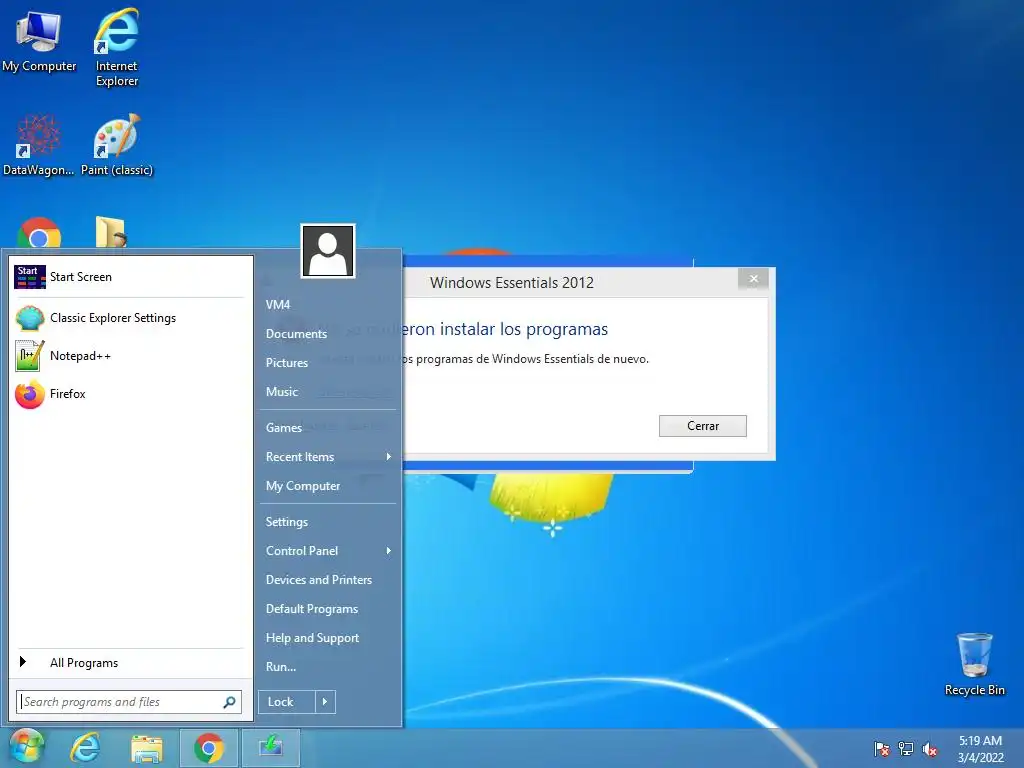Select the folder desktop icon beside Chrome
The height and width of the screenshot is (768, 1024).
(x=111, y=232)
